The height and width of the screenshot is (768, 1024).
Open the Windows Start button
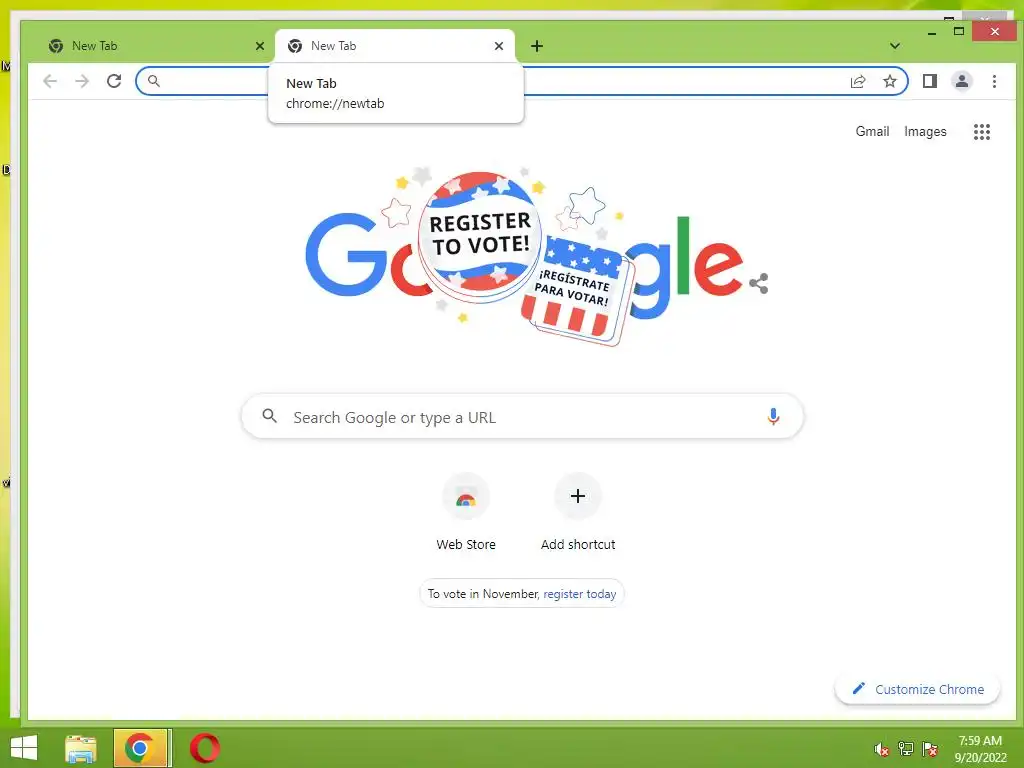click(x=24, y=748)
